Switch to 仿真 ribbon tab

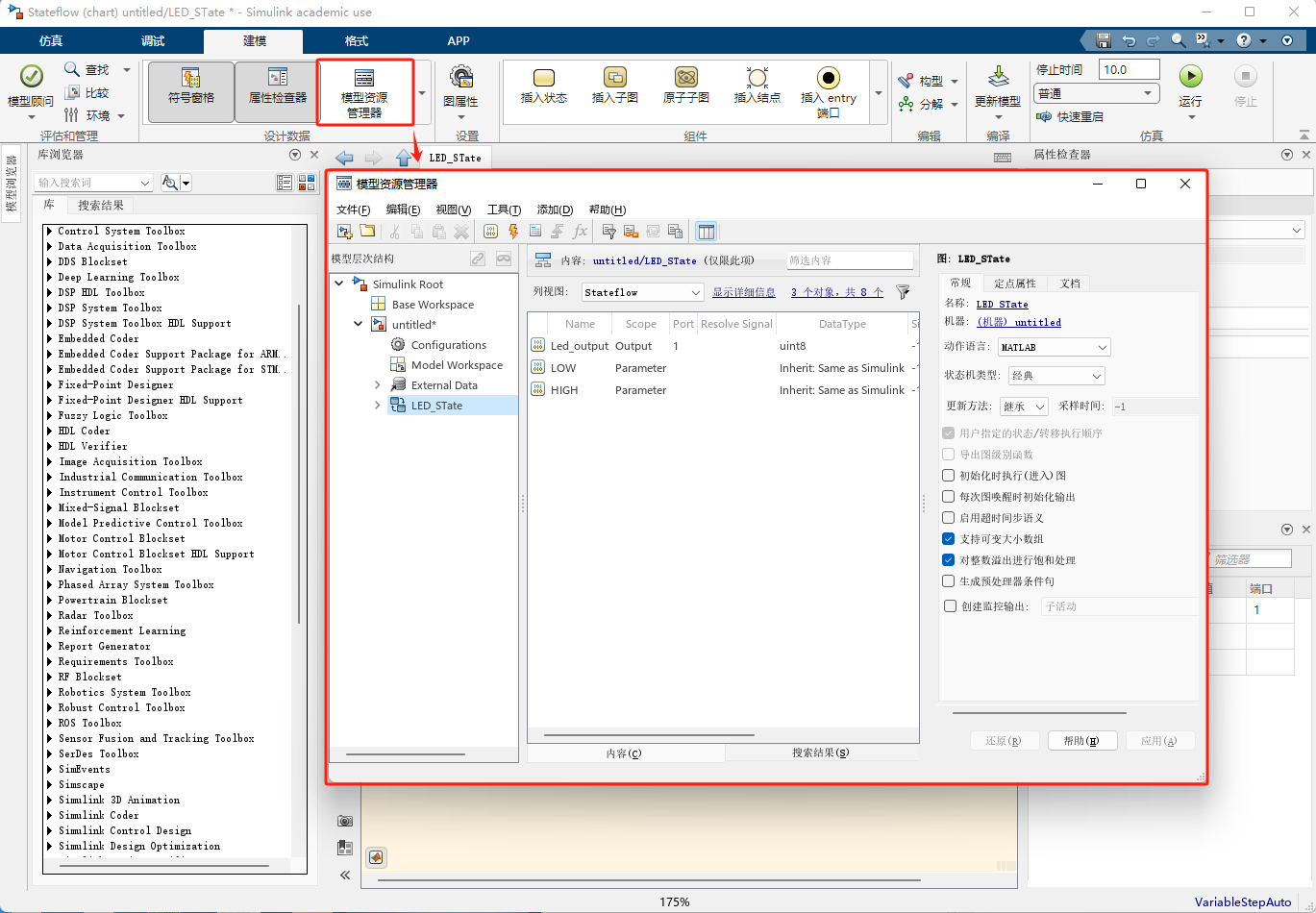pos(51,40)
